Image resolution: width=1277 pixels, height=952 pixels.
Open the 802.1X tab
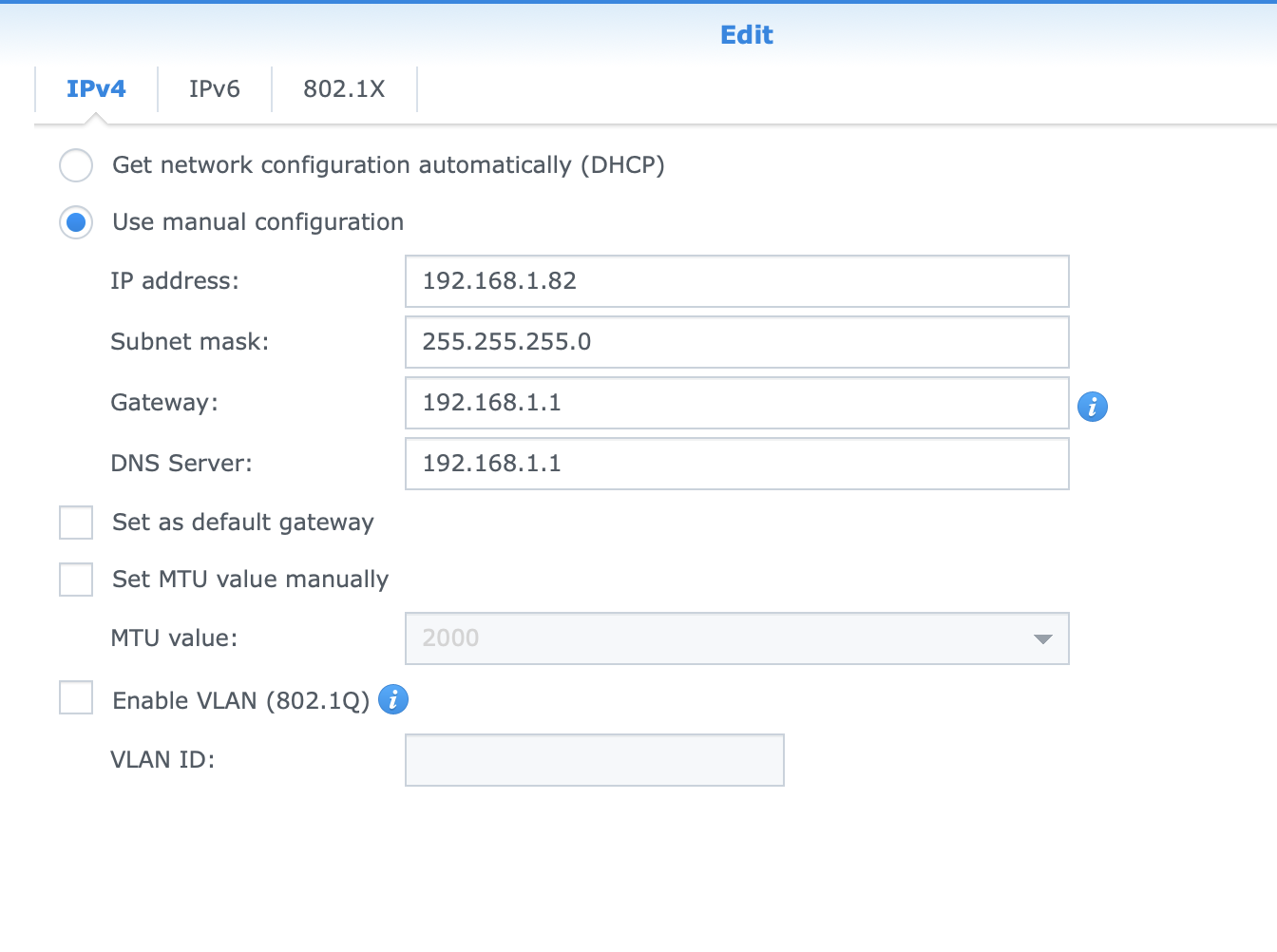coord(344,89)
